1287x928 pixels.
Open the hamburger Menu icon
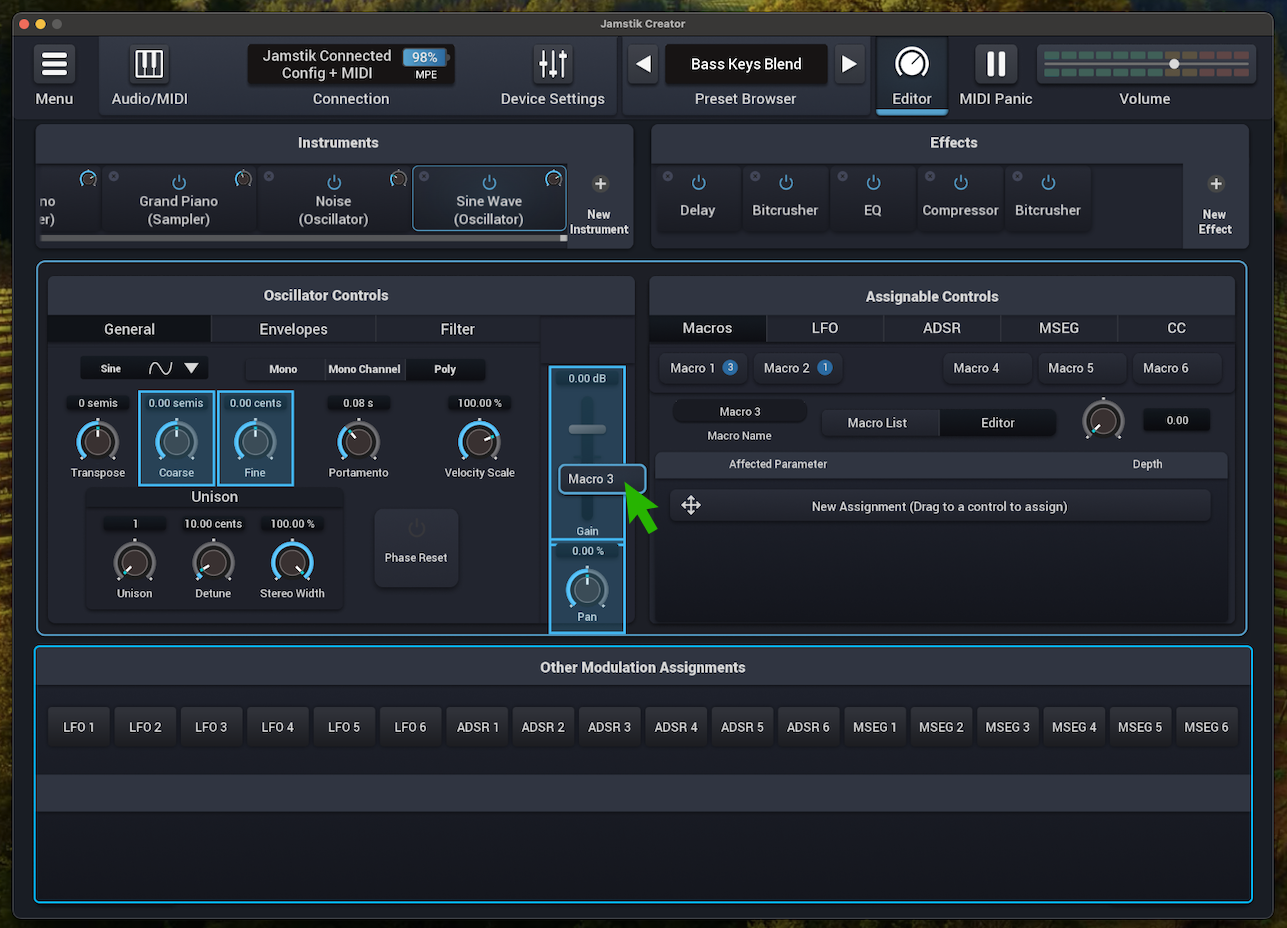point(54,64)
